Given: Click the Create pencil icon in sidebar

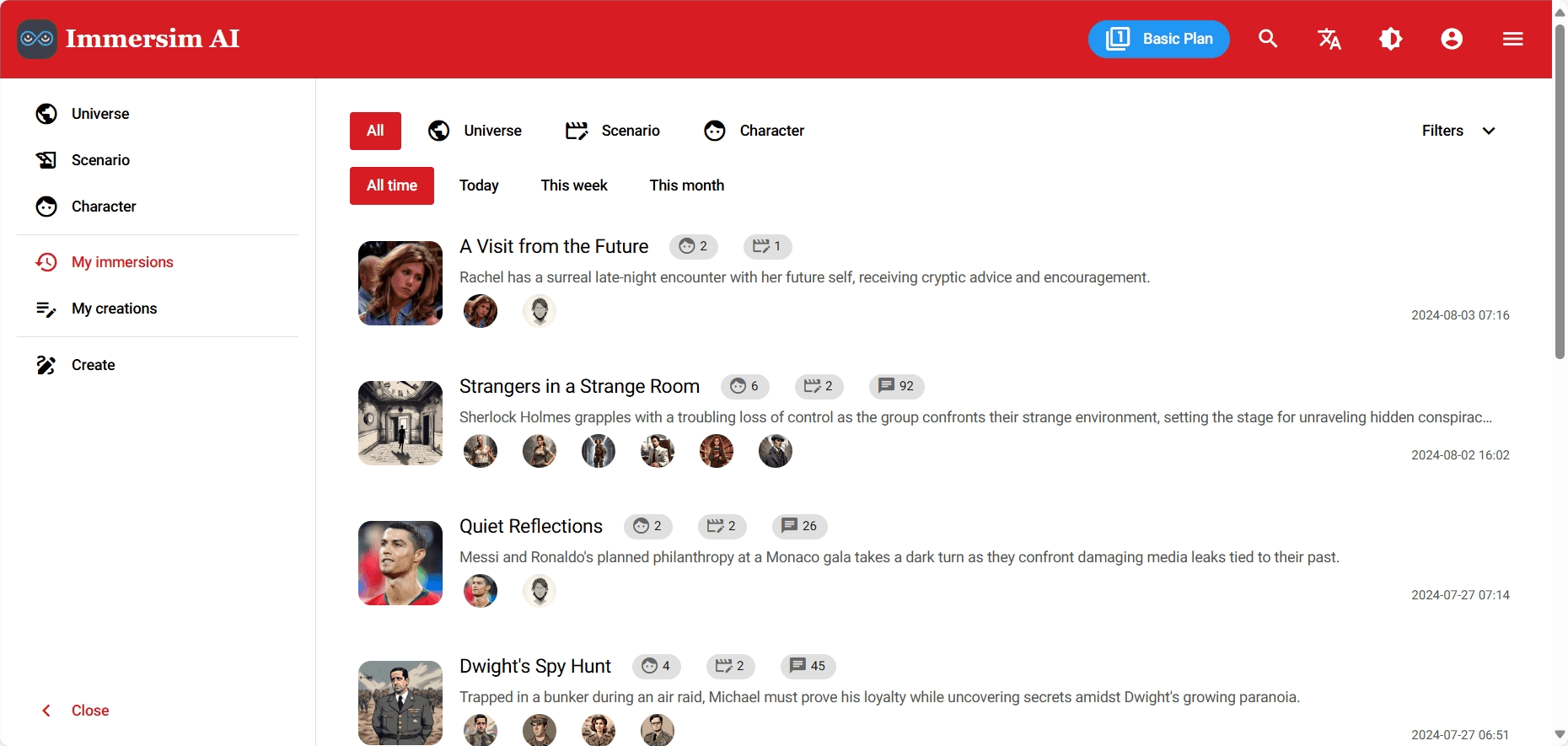Looking at the screenshot, I should (46, 365).
